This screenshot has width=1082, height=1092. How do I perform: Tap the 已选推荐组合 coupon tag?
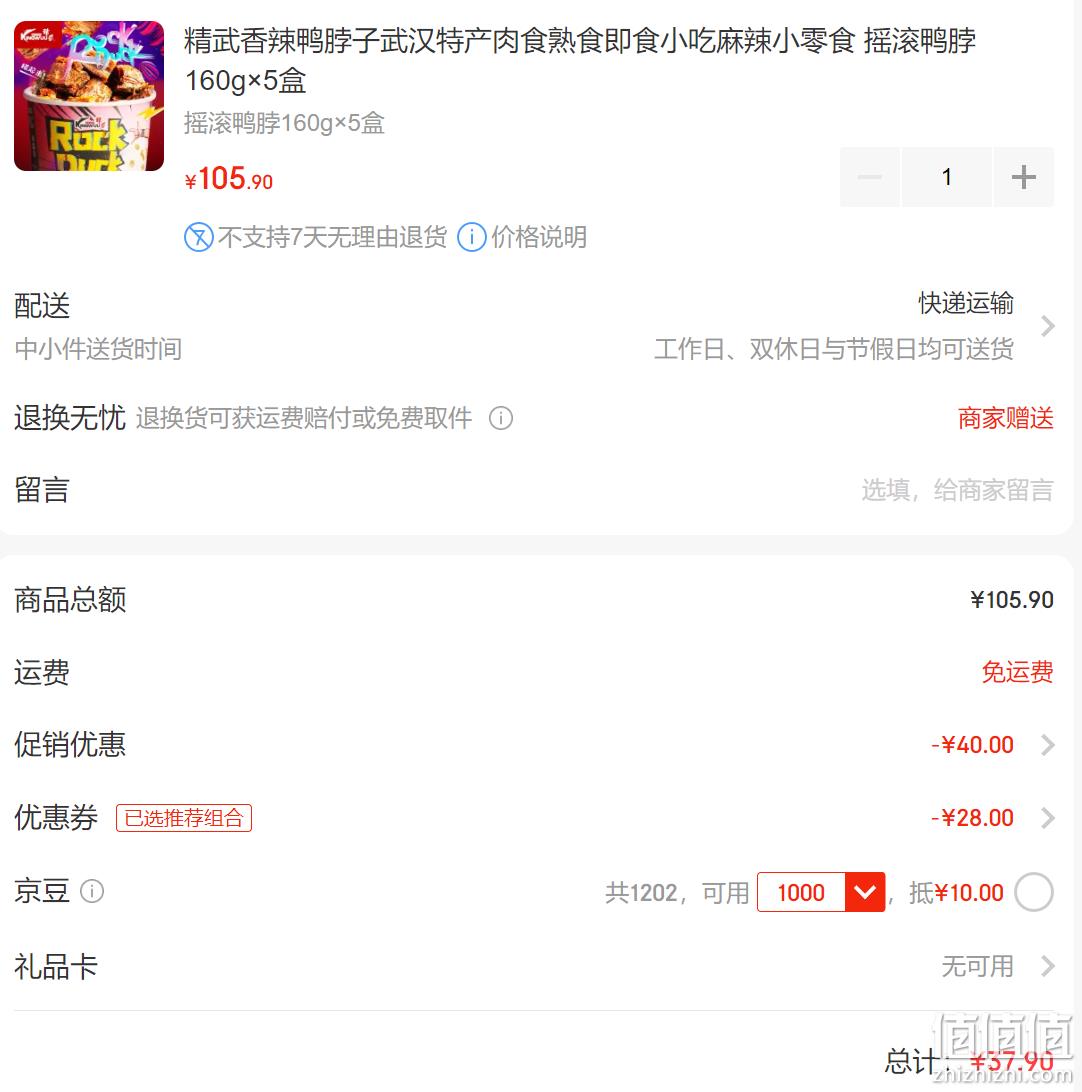point(184,818)
